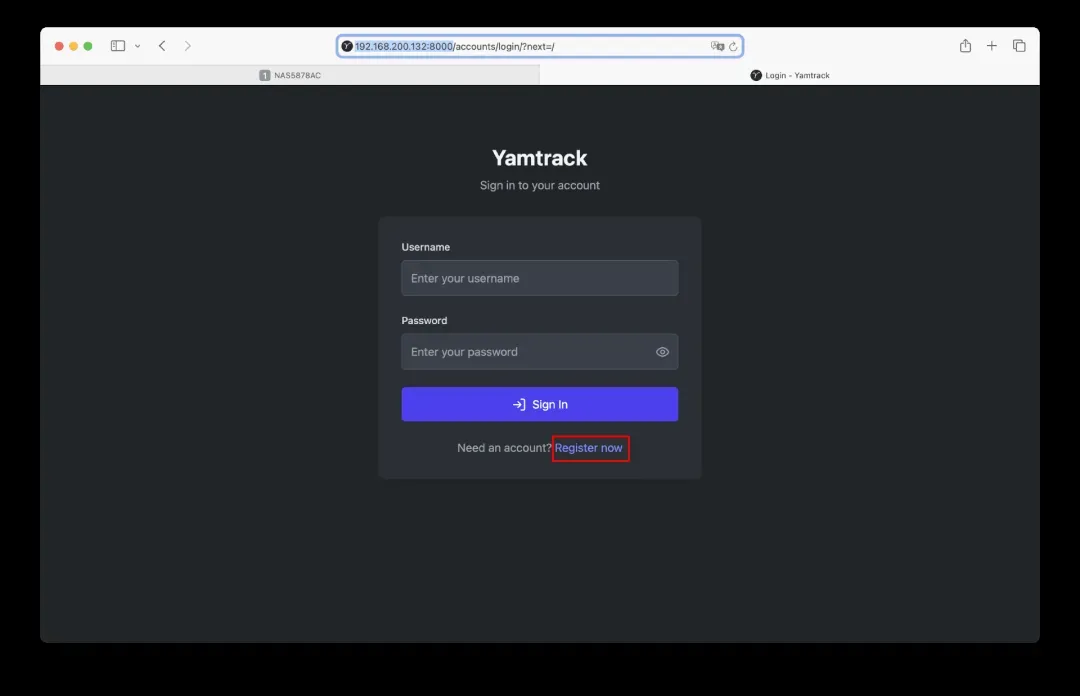The width and height of the screenshot is (1080, 696).
Task: Show the tab overview icon
Action: click(1019, 46)
